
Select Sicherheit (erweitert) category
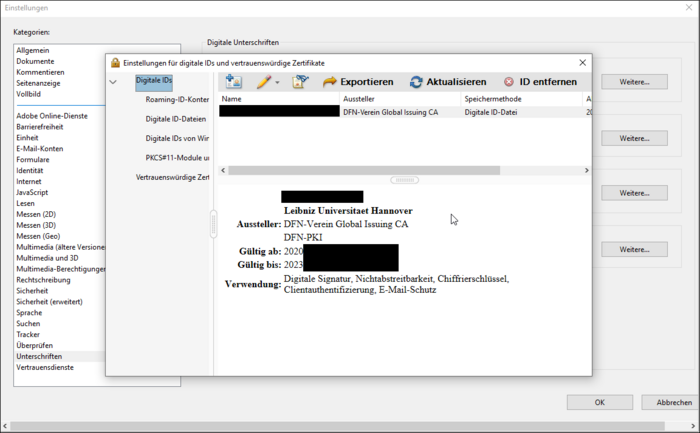coord(50,302)
